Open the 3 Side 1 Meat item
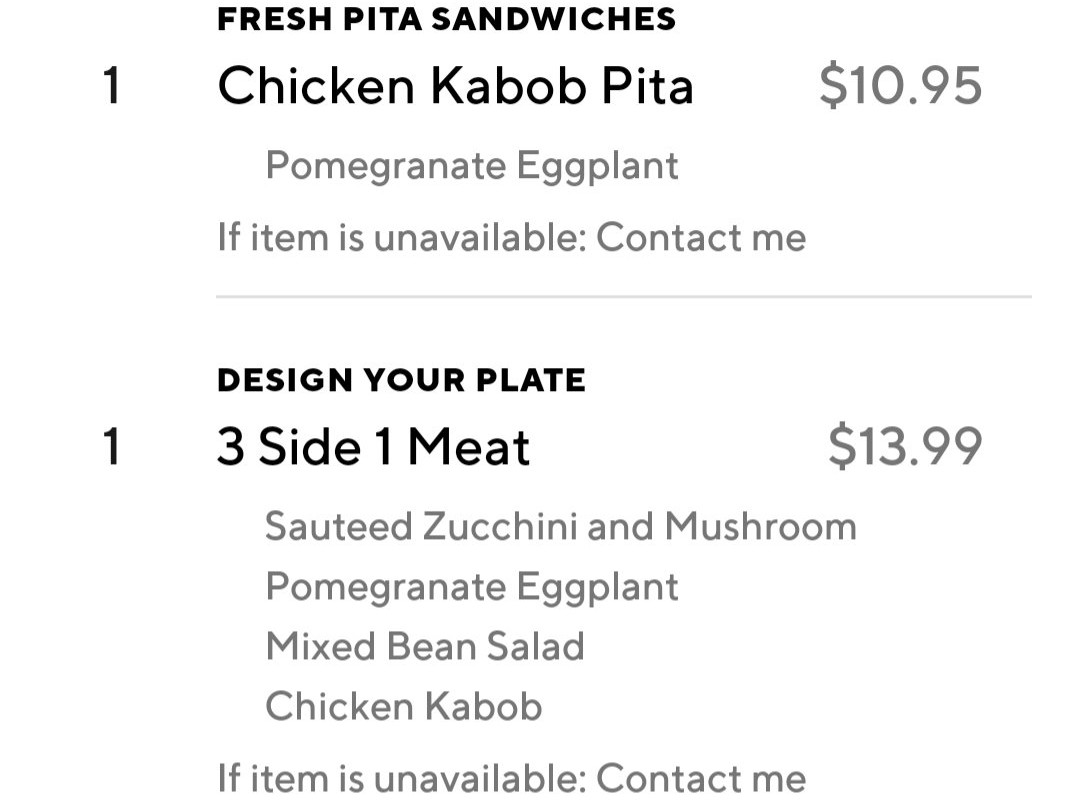1080x808 pixels. pos(373,447)
